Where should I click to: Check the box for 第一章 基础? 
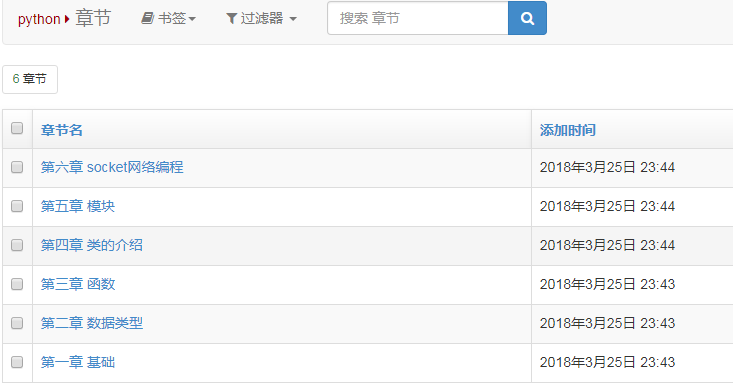coord(17,362)
